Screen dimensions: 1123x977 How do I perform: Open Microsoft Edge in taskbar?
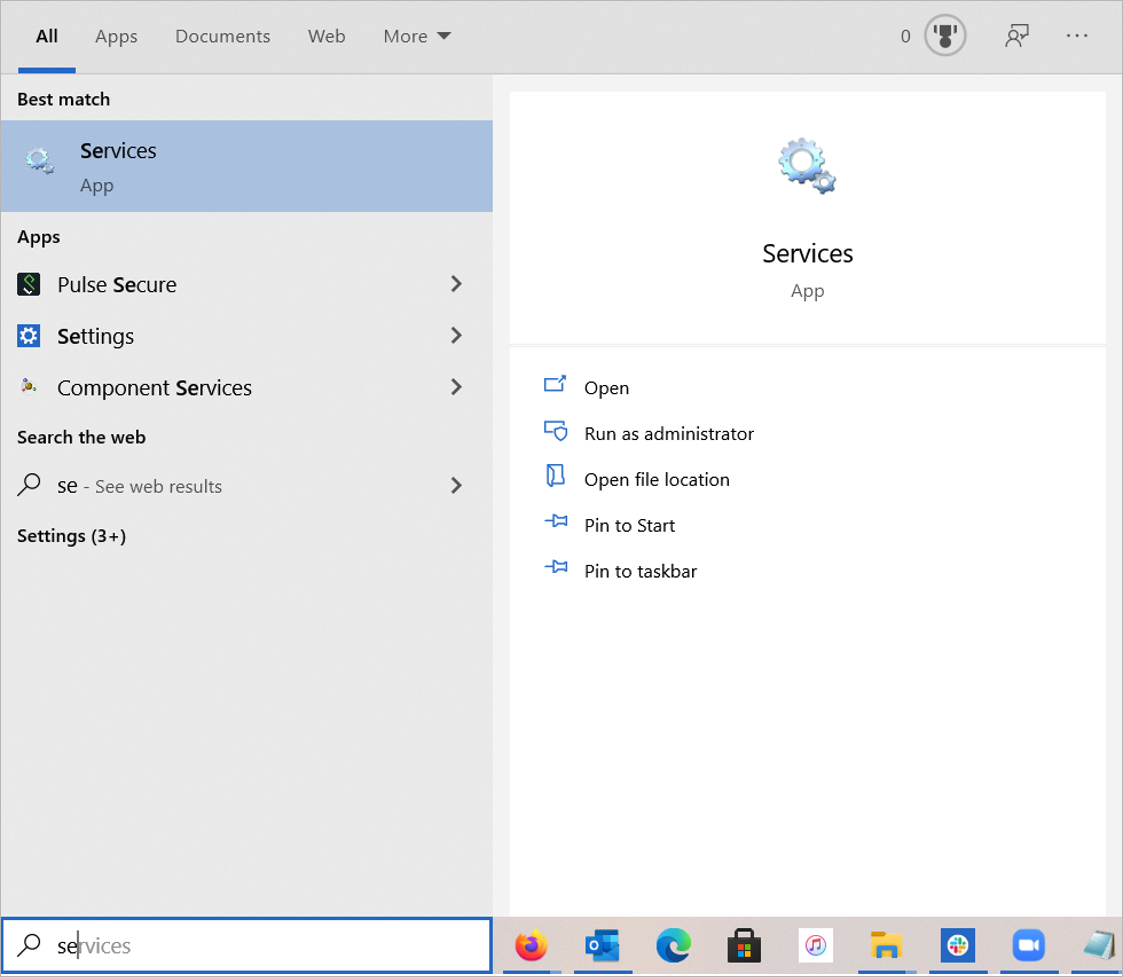tap(673, 945)
